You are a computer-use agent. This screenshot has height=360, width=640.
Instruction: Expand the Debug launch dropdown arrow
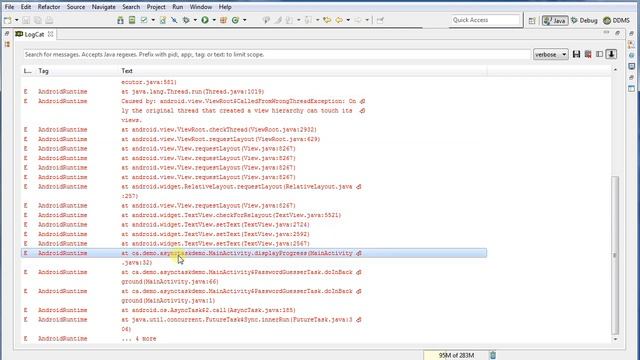tap(195, 20)
